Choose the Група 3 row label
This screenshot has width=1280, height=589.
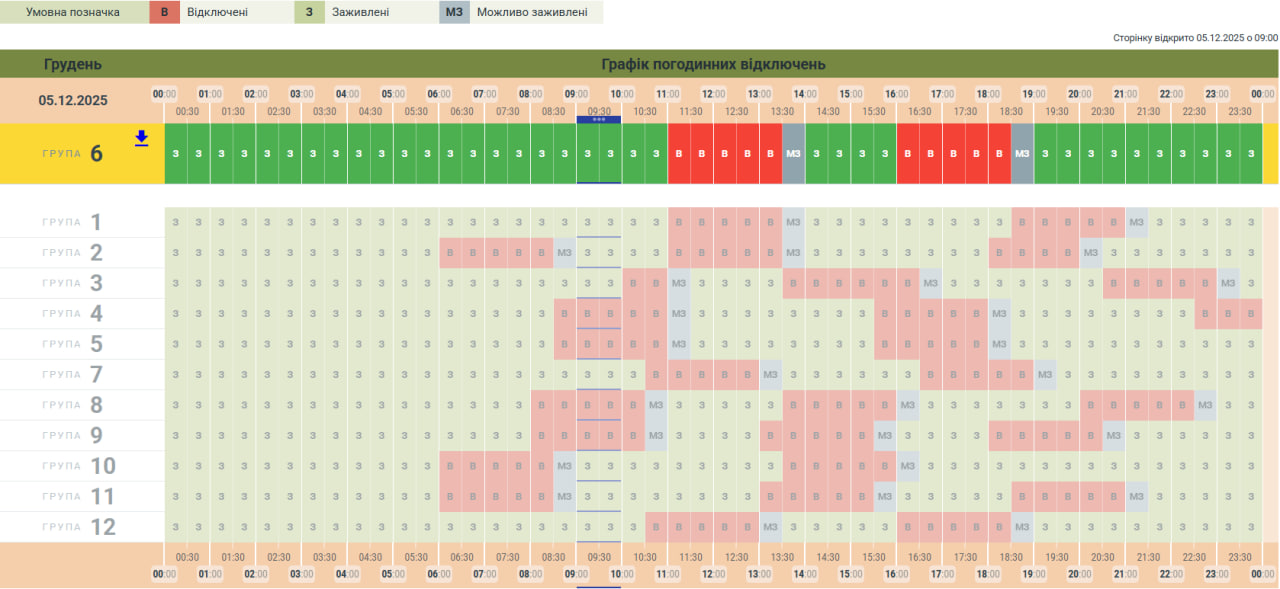point(74,283)
